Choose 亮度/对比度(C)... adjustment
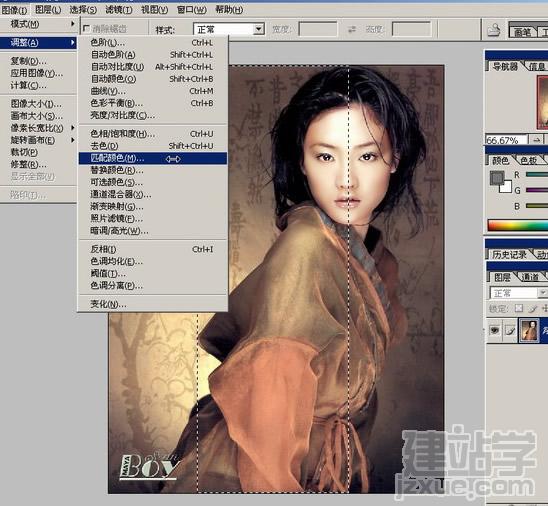The width and height of the screenshot is (548, 506). [153, 115]
